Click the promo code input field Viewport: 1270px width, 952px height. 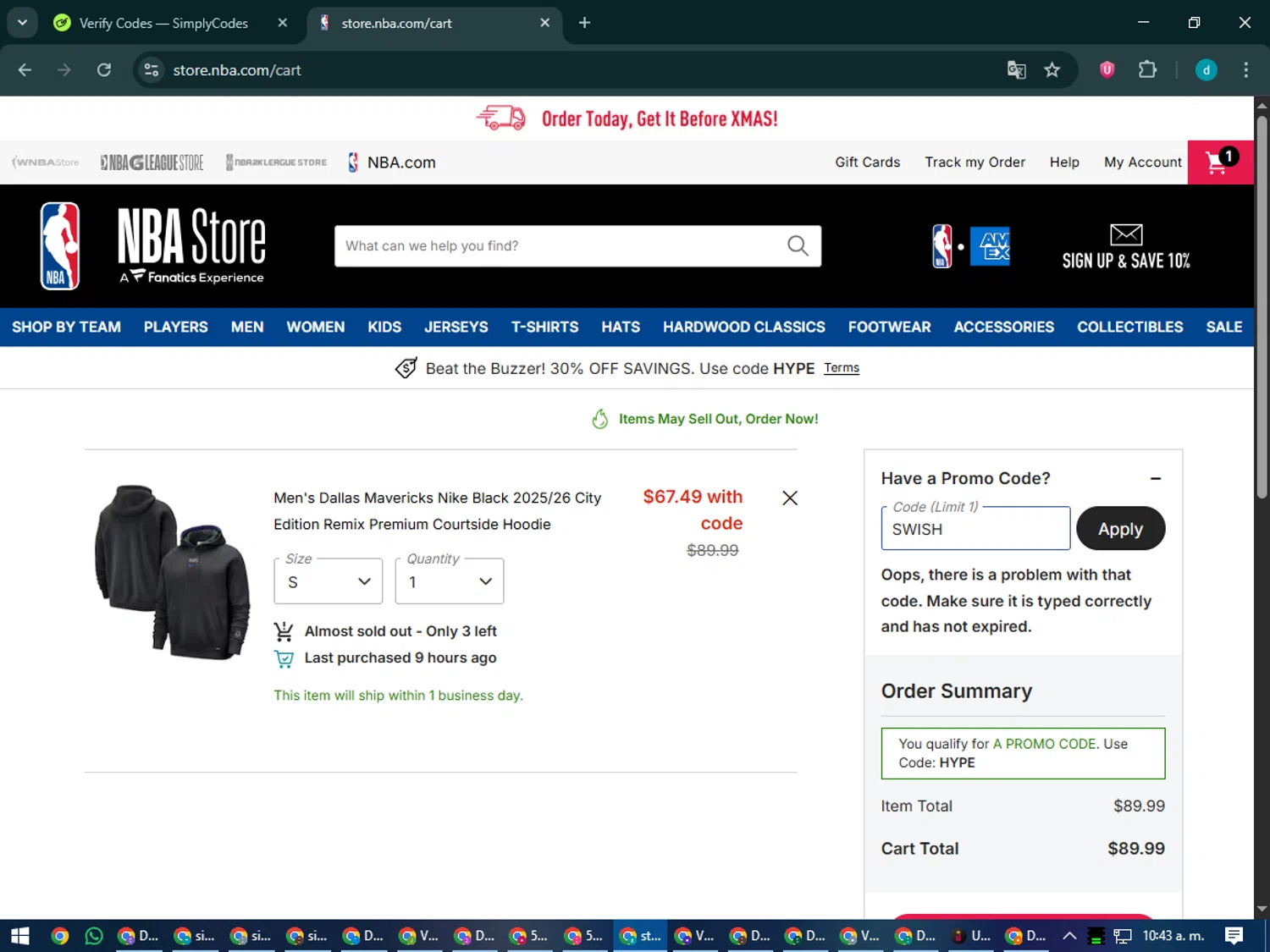pyautogui.click(x=975, y=529)
